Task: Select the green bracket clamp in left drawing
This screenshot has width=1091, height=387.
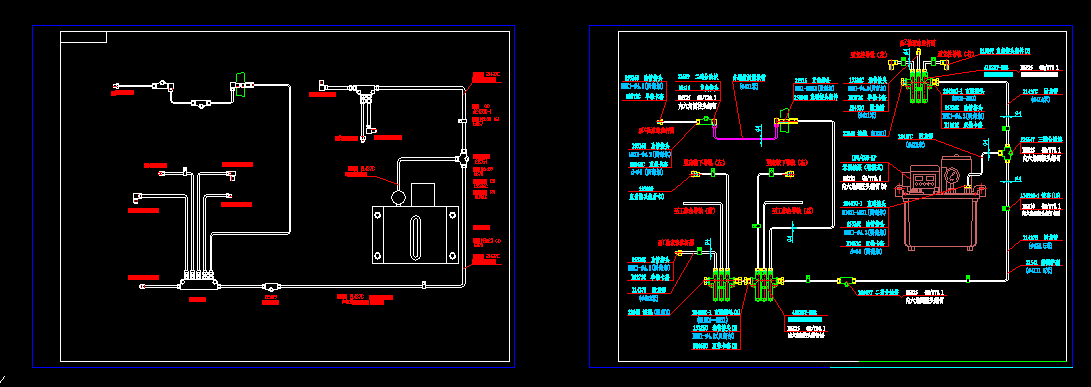Action: [x=241, y=84]
